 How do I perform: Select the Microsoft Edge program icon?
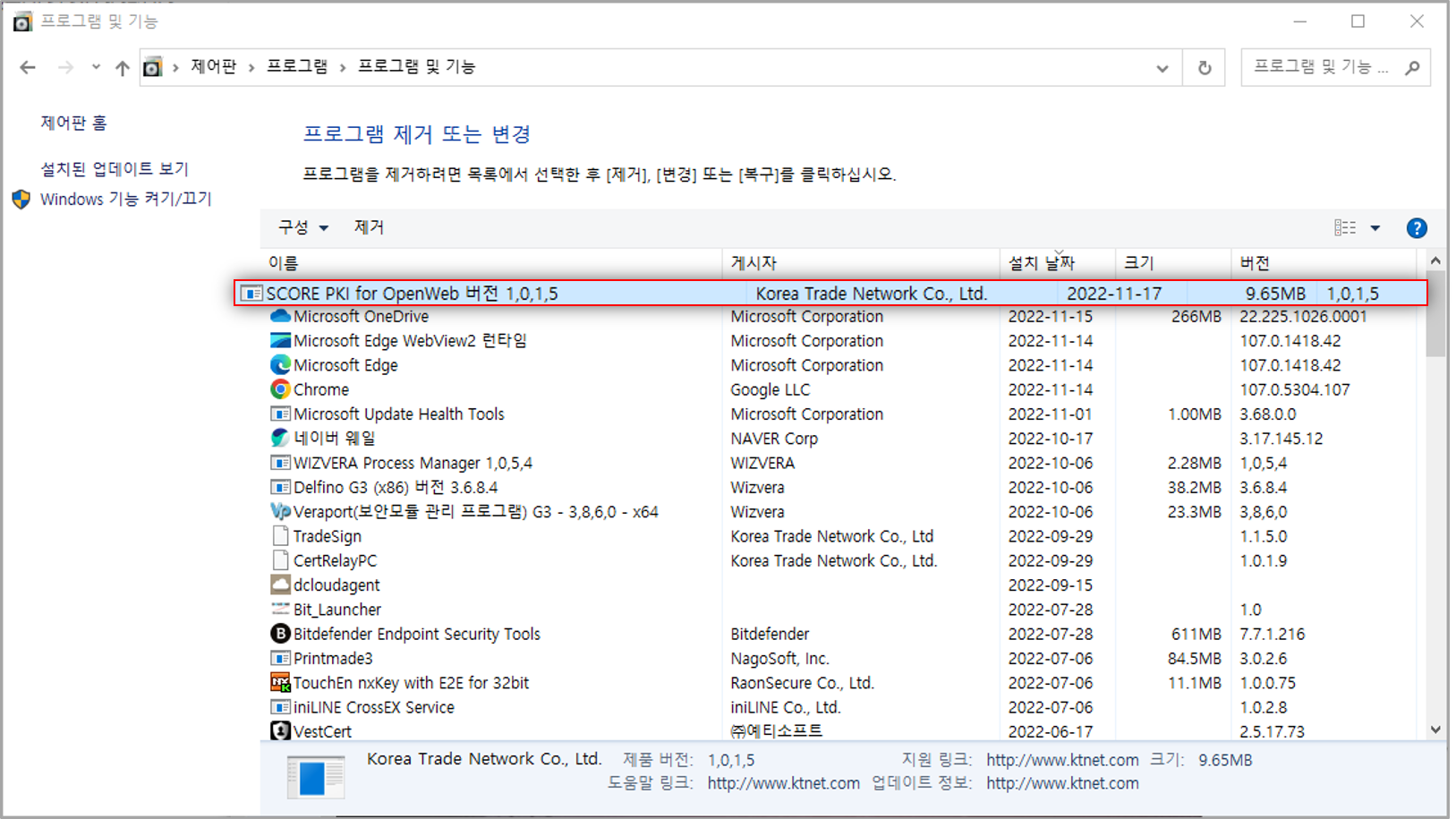click(280, 365)
